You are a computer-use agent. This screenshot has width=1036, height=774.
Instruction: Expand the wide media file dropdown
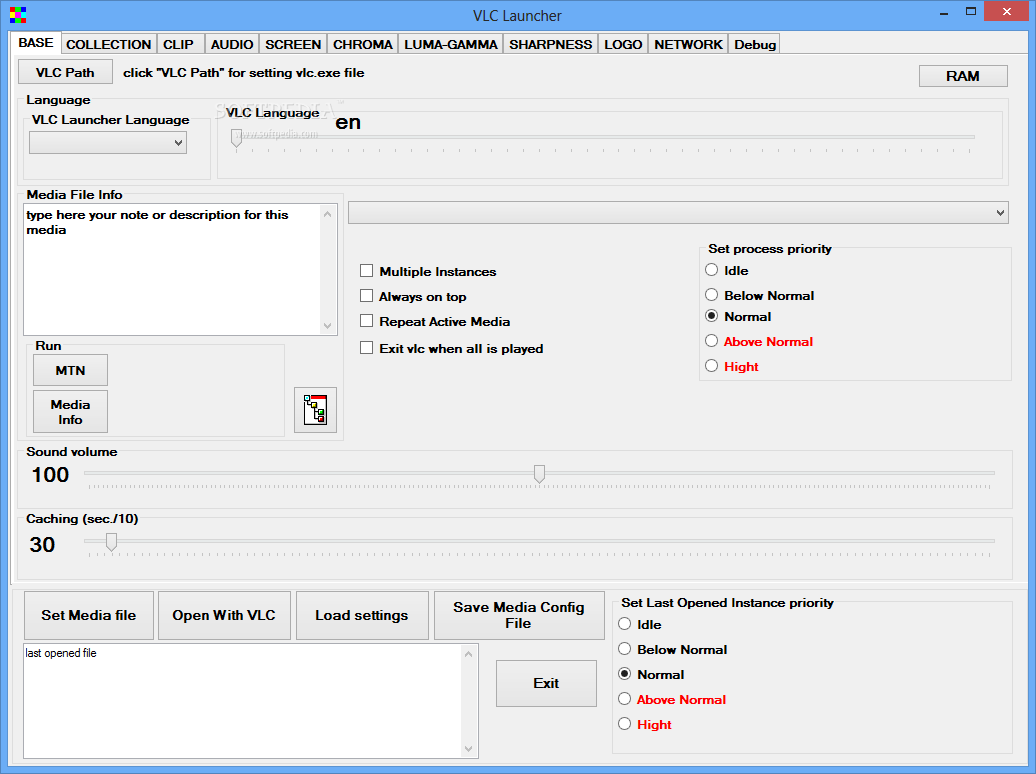point(678,213)
